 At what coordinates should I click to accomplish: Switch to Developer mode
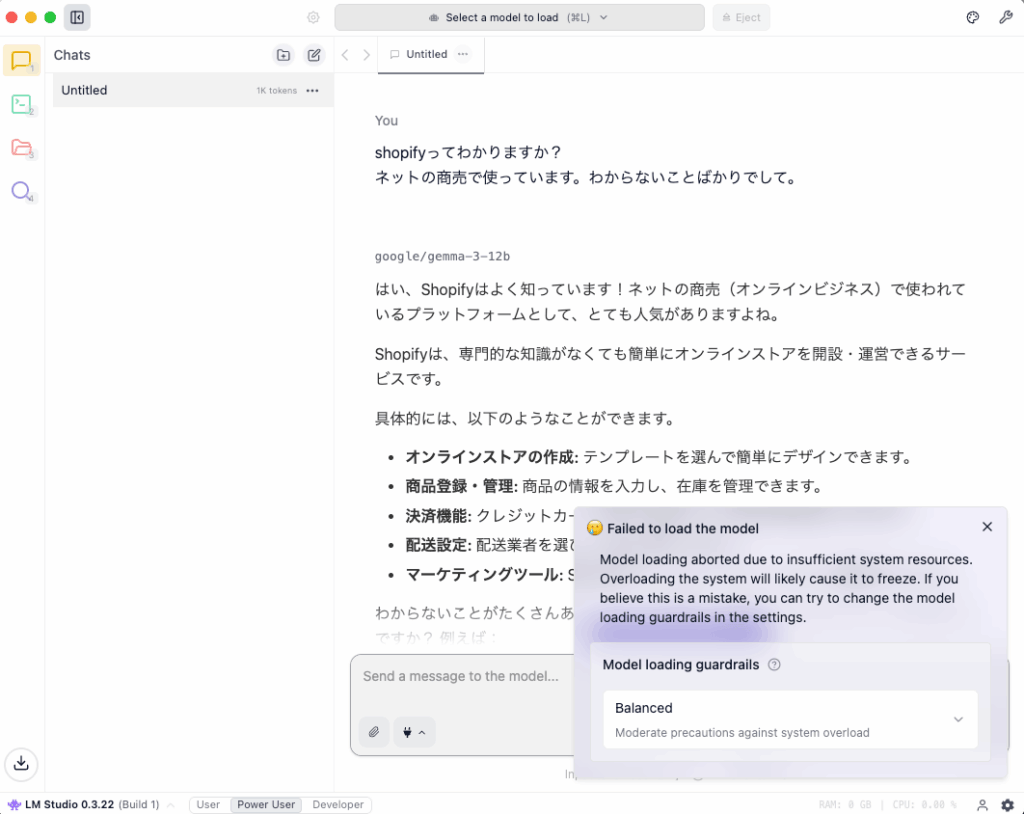click(x=338, y=804)
